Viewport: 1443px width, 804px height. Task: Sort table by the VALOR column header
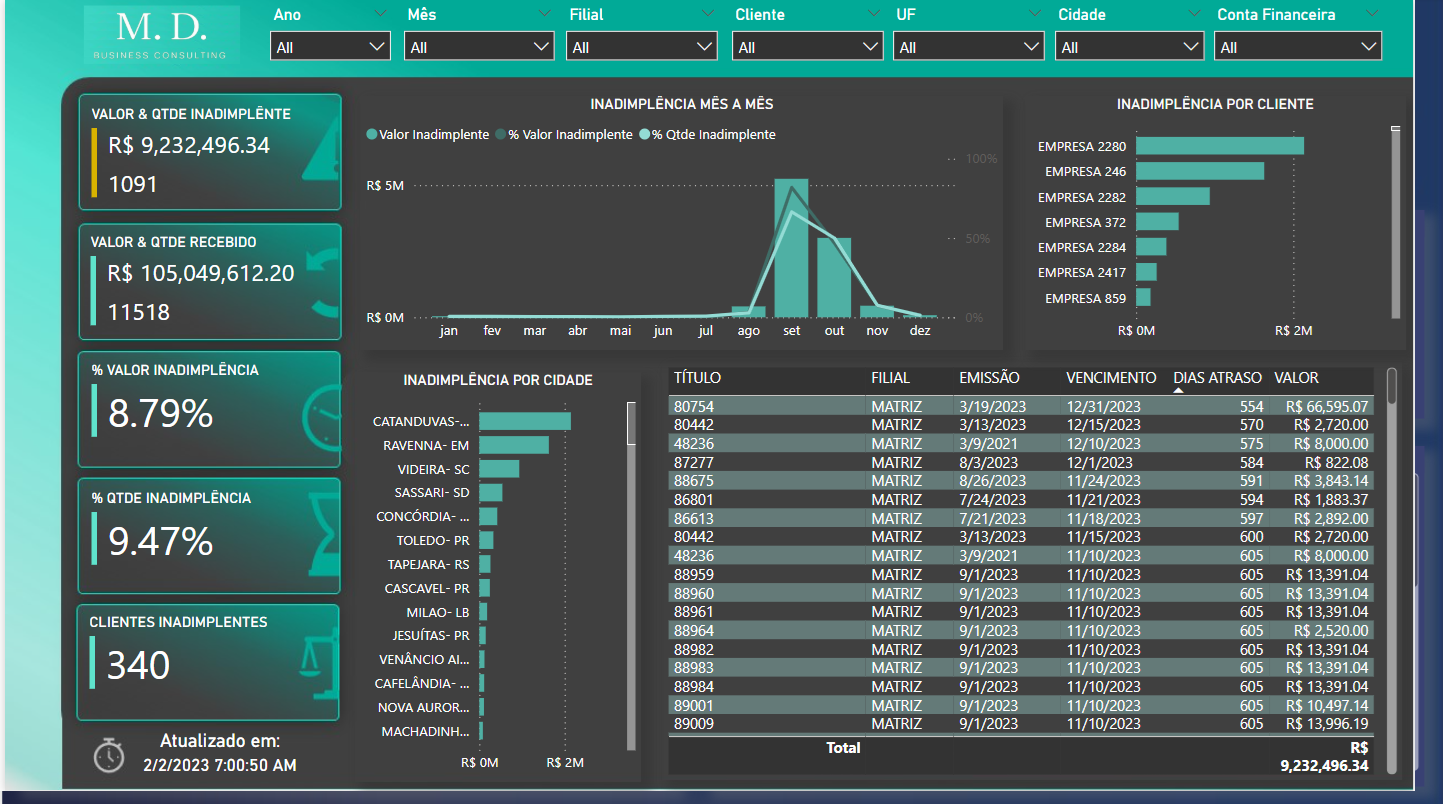click(1296, 378)
